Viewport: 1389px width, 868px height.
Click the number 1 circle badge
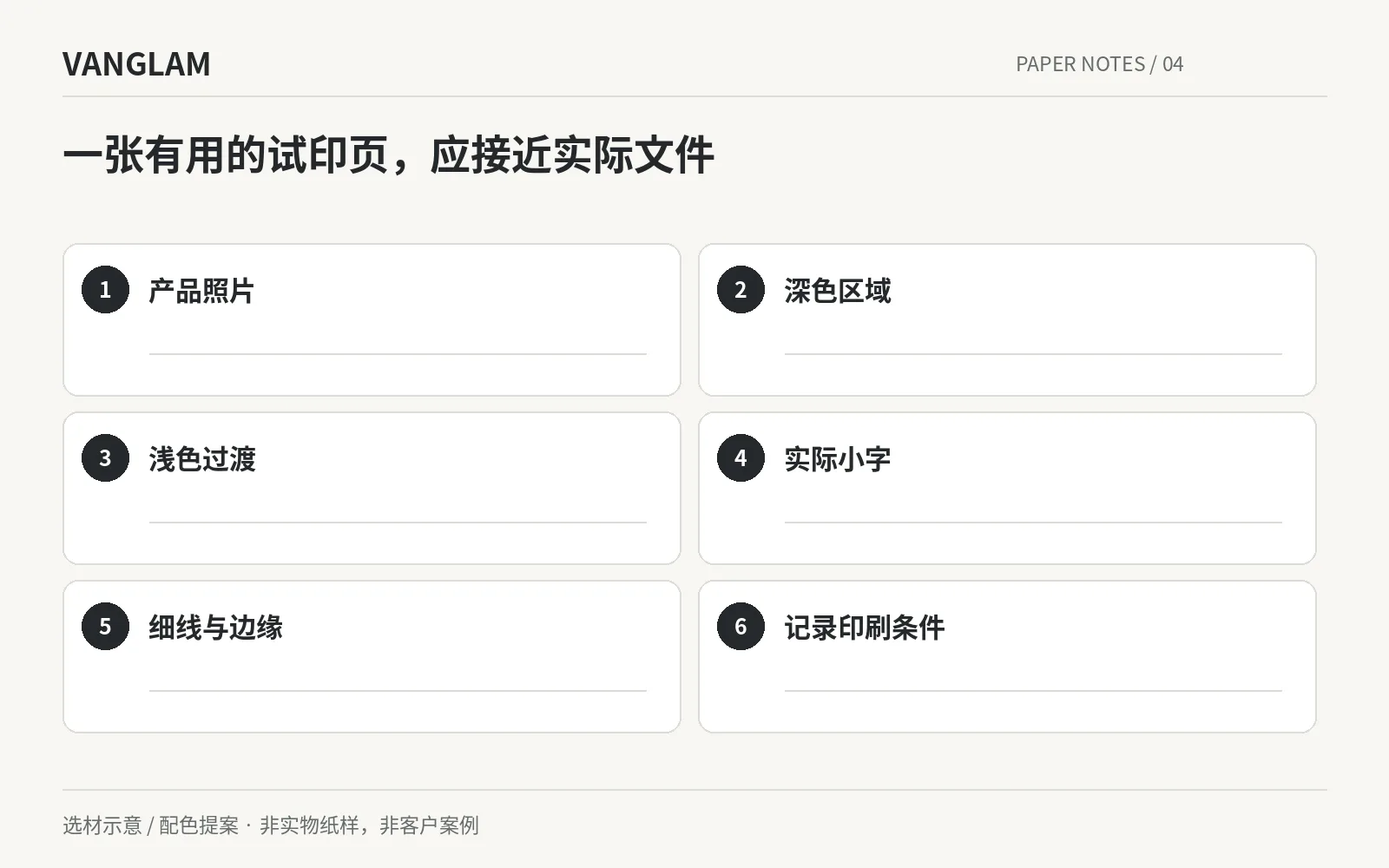pyautogui.click(x=105, y=289)
